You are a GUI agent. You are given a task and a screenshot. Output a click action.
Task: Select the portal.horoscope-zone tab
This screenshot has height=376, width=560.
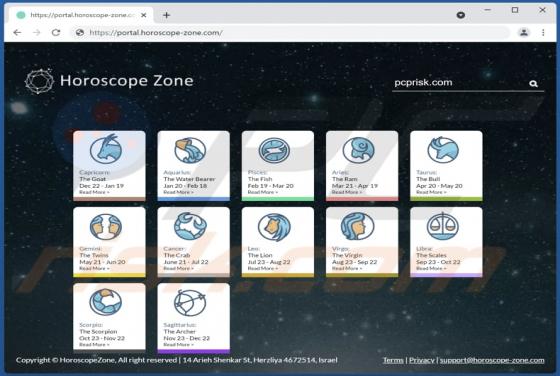[79, 15]
